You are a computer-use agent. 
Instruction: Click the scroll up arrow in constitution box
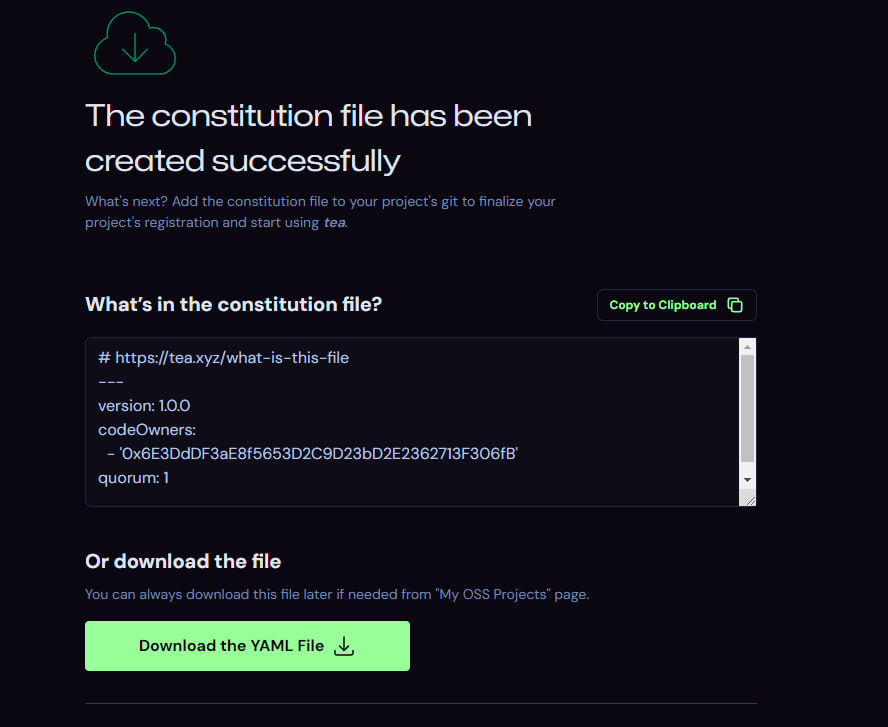click(747, 347)
